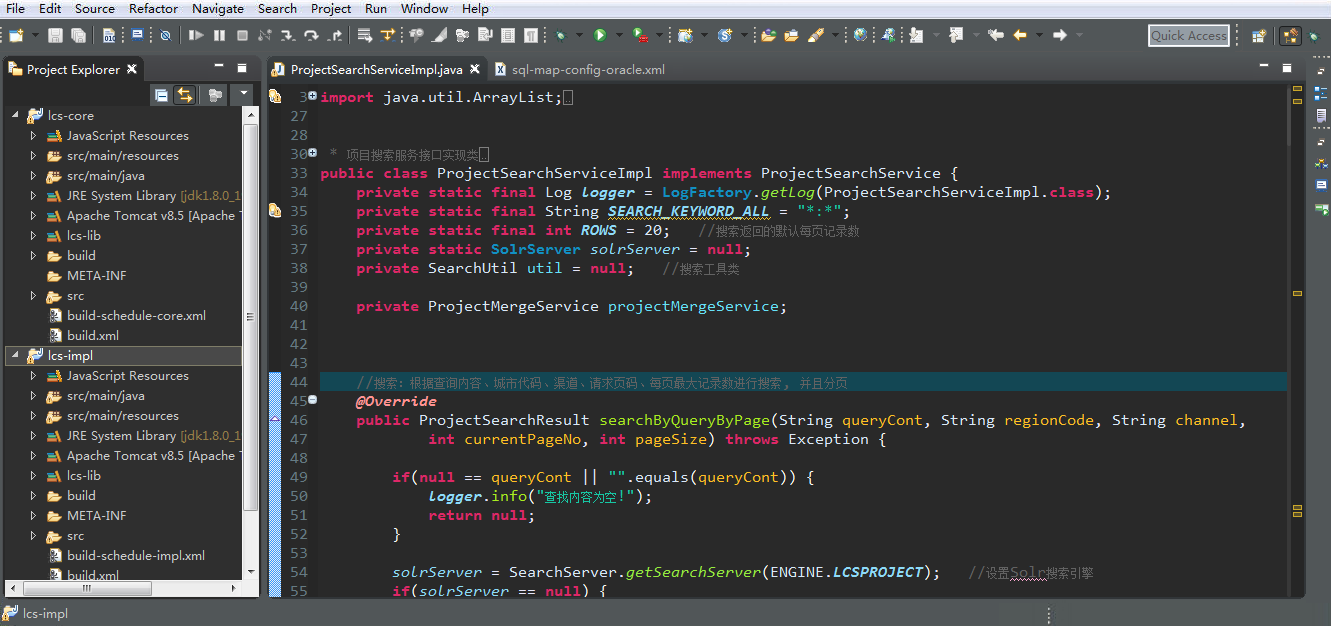1331x626 pixels.
Task: Close the Project Explorer view tab
Action: pos(132,69)
